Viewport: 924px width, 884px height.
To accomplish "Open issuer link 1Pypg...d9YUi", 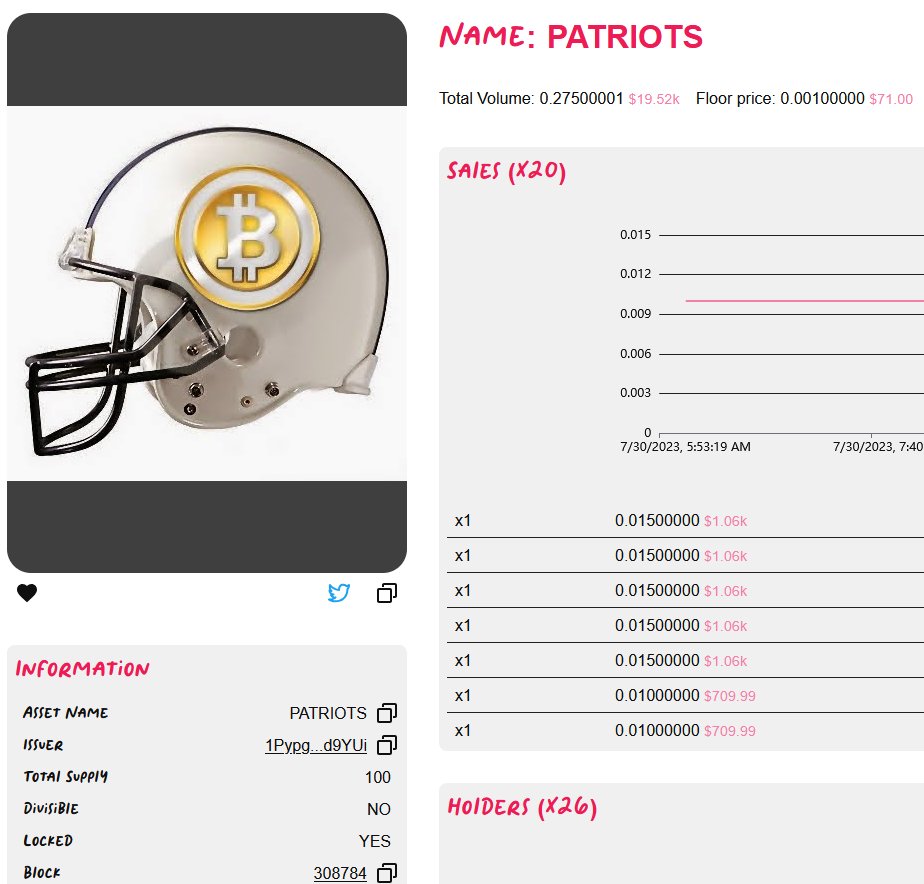I will point(316,746).
